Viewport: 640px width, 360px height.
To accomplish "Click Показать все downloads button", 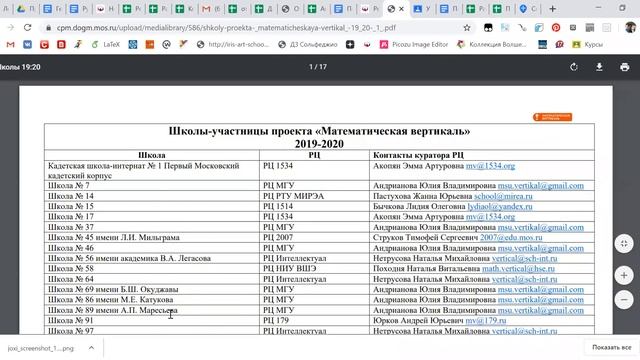I will point(611,347).
